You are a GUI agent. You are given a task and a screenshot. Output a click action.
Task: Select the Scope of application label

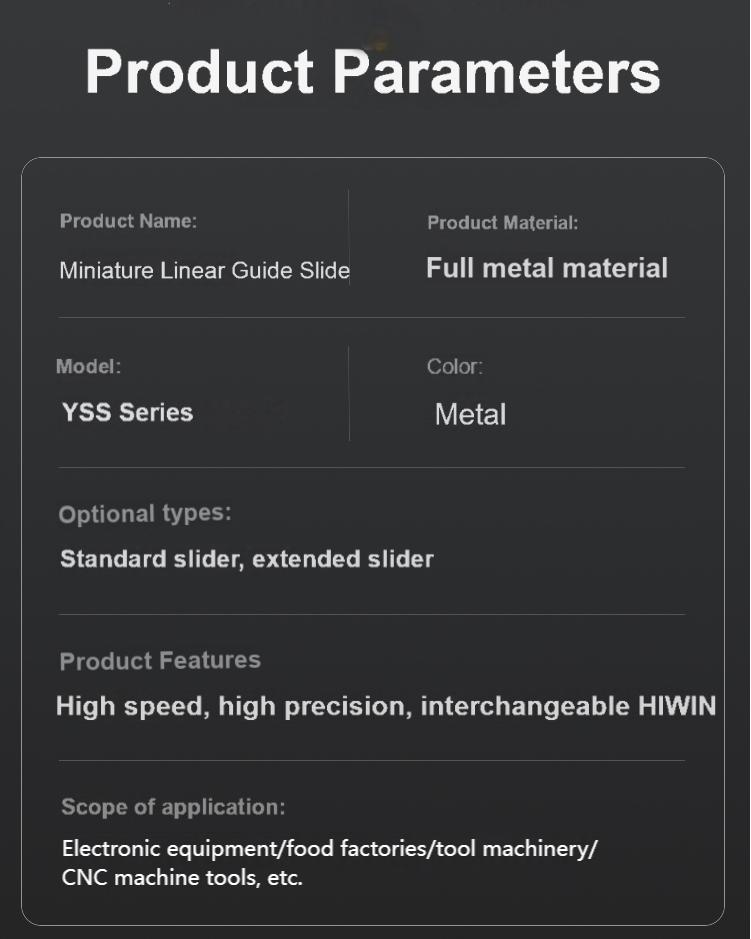click(173, 807)
